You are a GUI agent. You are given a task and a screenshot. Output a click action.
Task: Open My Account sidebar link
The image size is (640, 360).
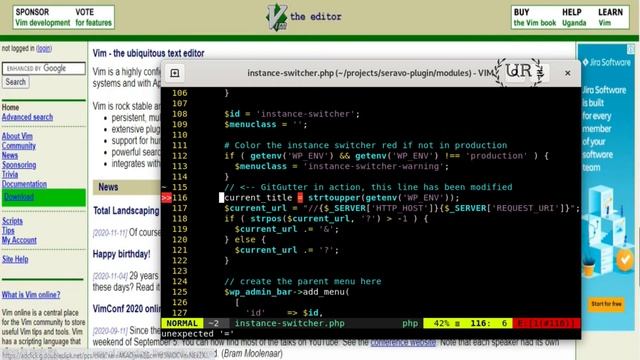pos(19,240)
